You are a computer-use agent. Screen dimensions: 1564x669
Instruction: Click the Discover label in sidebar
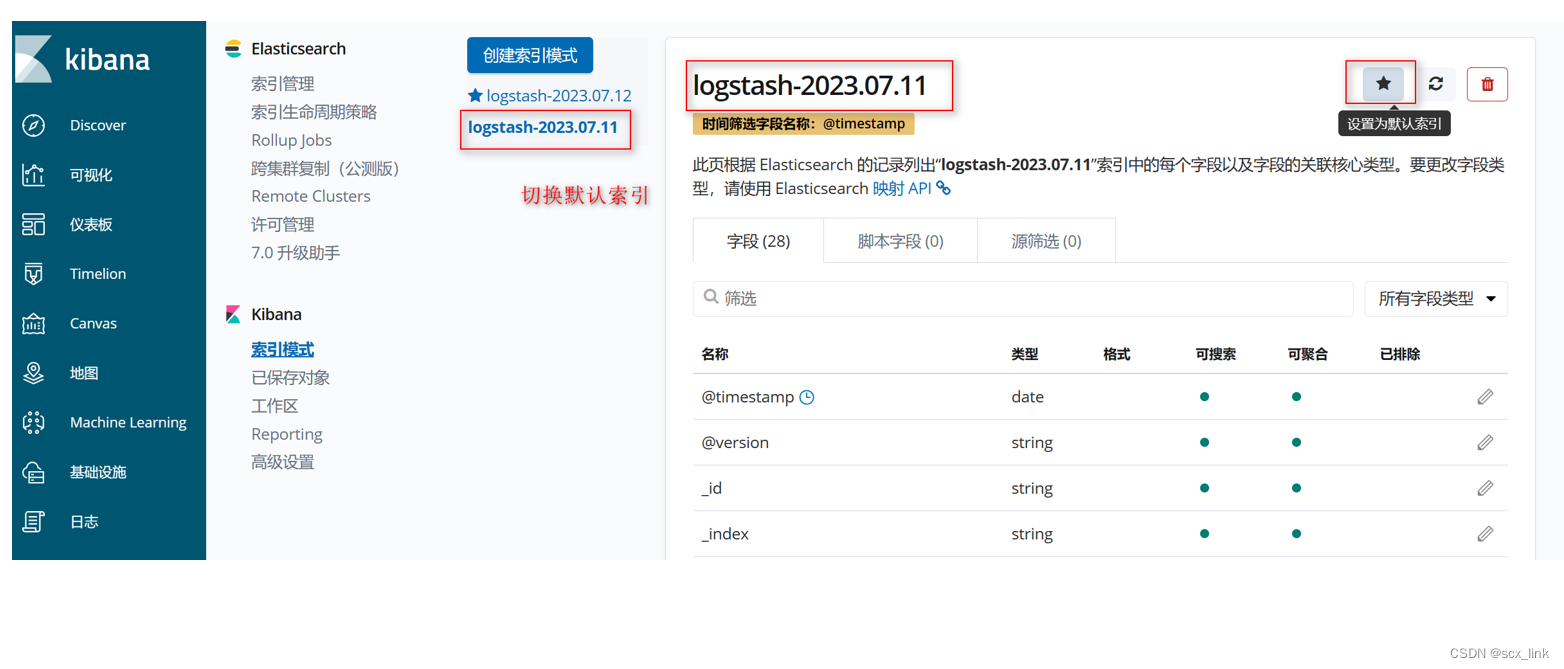pyautogui.click(x=98, y=125)
